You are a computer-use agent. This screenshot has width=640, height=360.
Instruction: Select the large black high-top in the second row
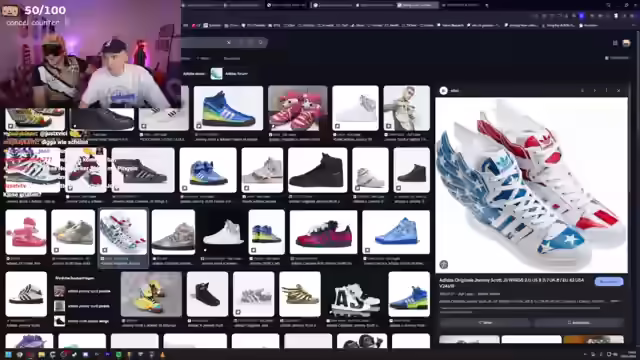click(318, 170)
